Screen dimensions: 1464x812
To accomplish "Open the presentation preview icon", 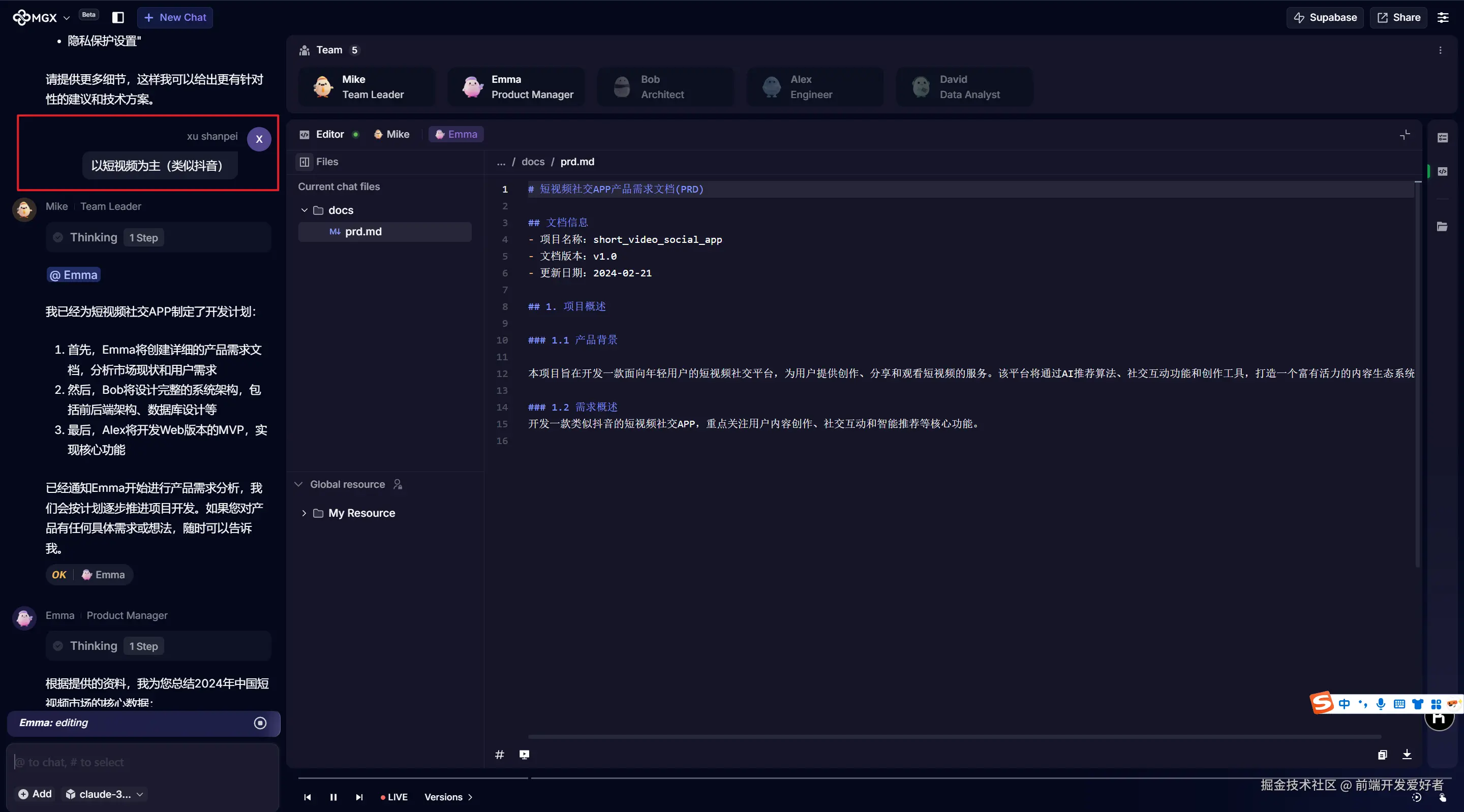I will [x=524, y=755].
